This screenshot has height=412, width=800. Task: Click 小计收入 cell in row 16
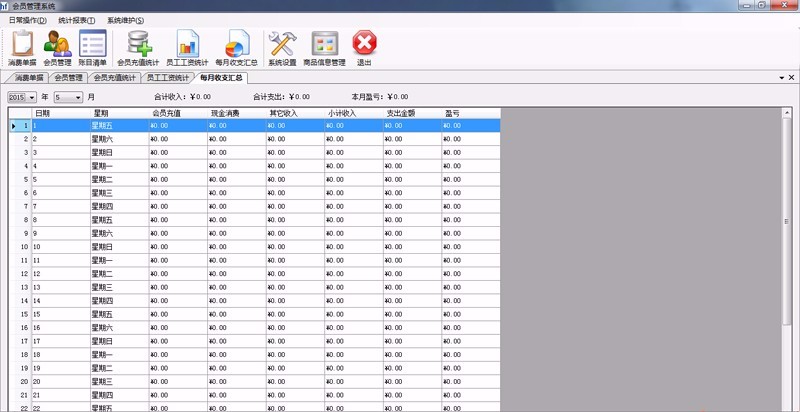pyautogui.click(x=354, y=327)
